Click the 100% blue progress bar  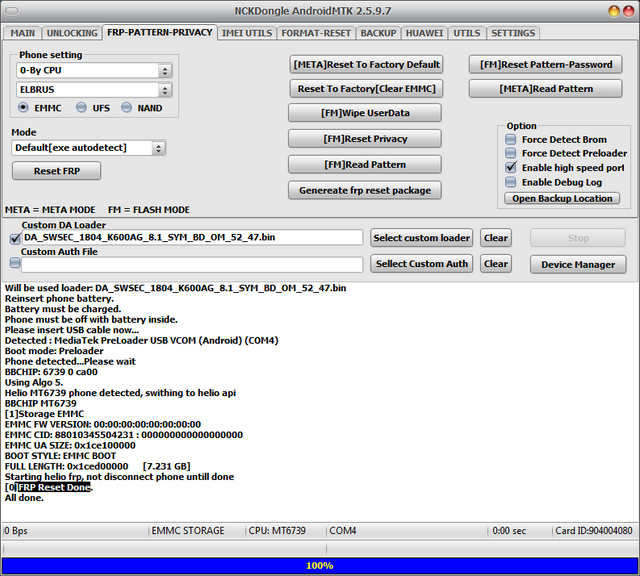coord(320,566)
